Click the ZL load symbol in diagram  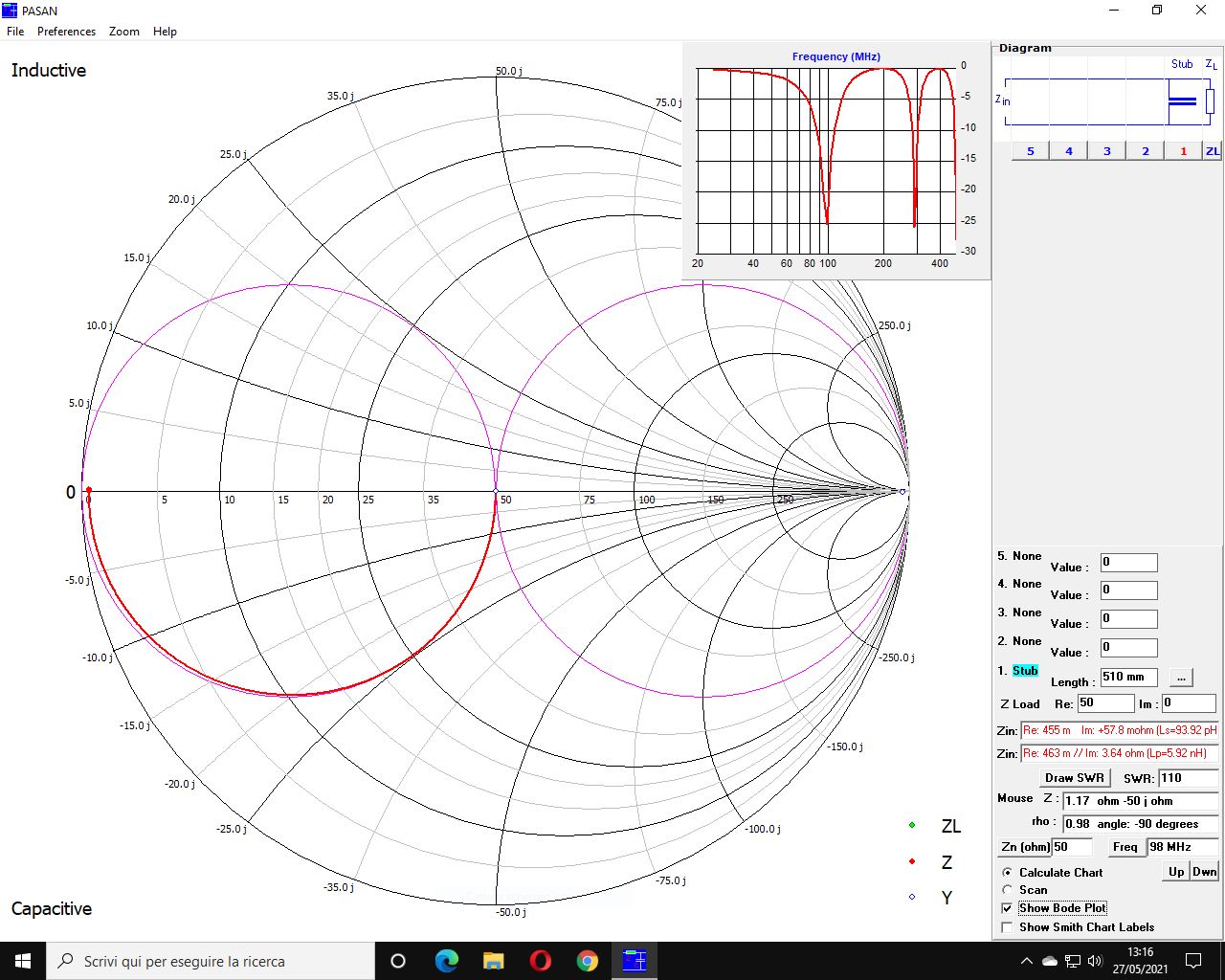[x=1210, y=100]
